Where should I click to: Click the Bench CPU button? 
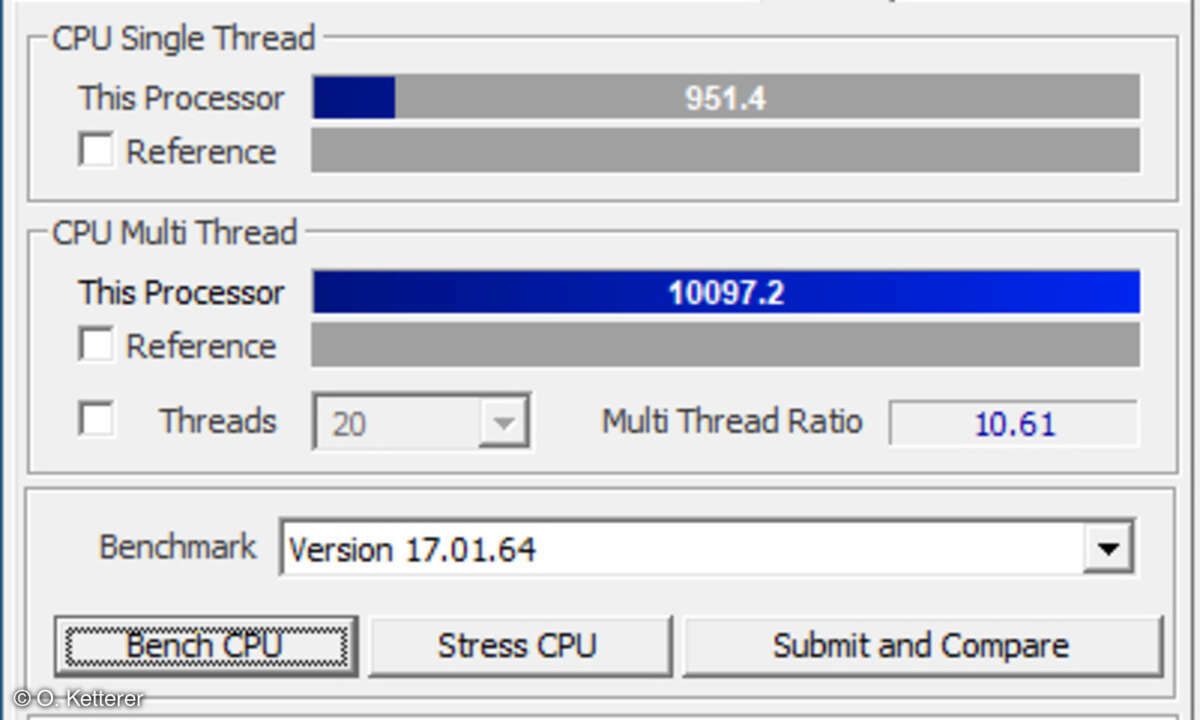(x=205, y=645)
